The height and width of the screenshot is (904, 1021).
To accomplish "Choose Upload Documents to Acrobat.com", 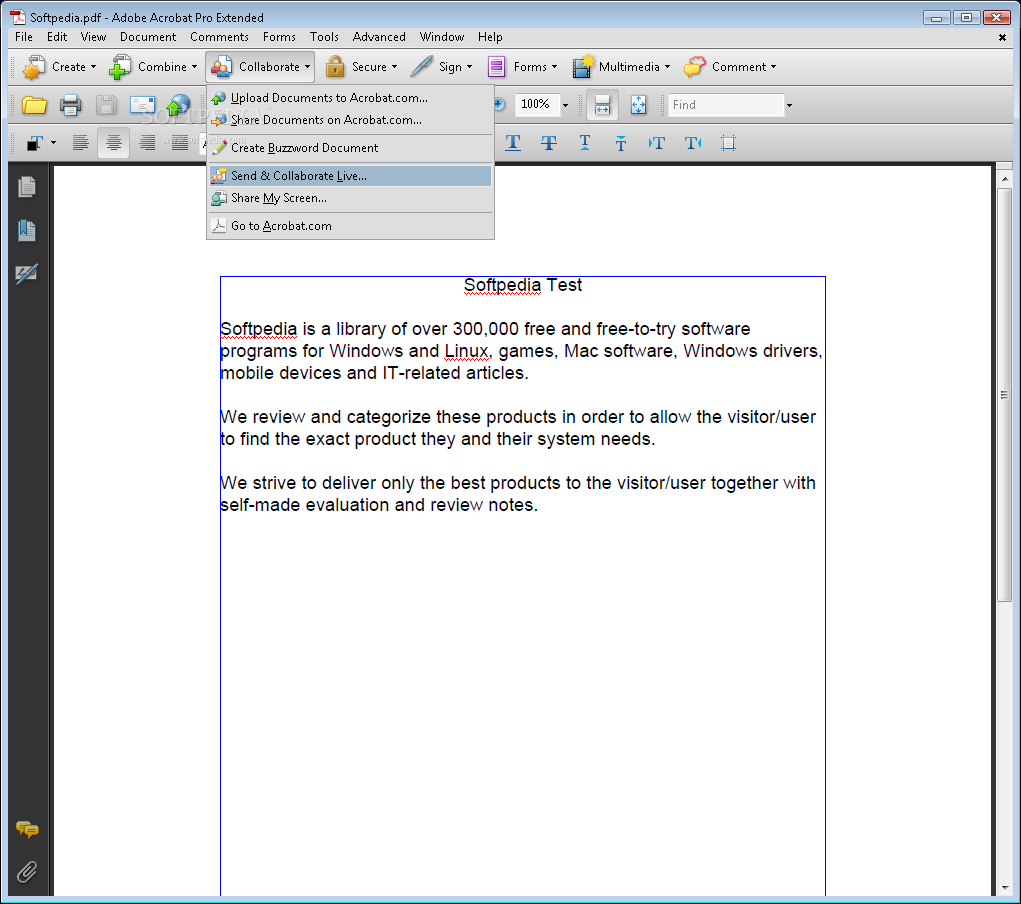I will (x=350, y=98).
